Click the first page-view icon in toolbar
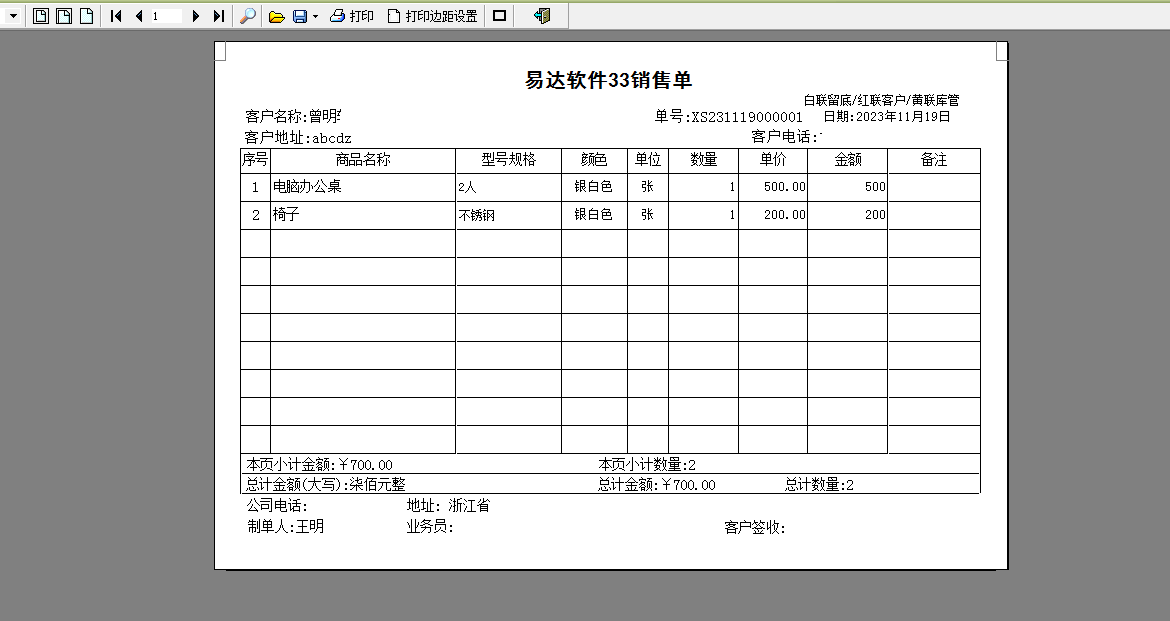Viewport: 1170px width, 621px height. (41, 16)
